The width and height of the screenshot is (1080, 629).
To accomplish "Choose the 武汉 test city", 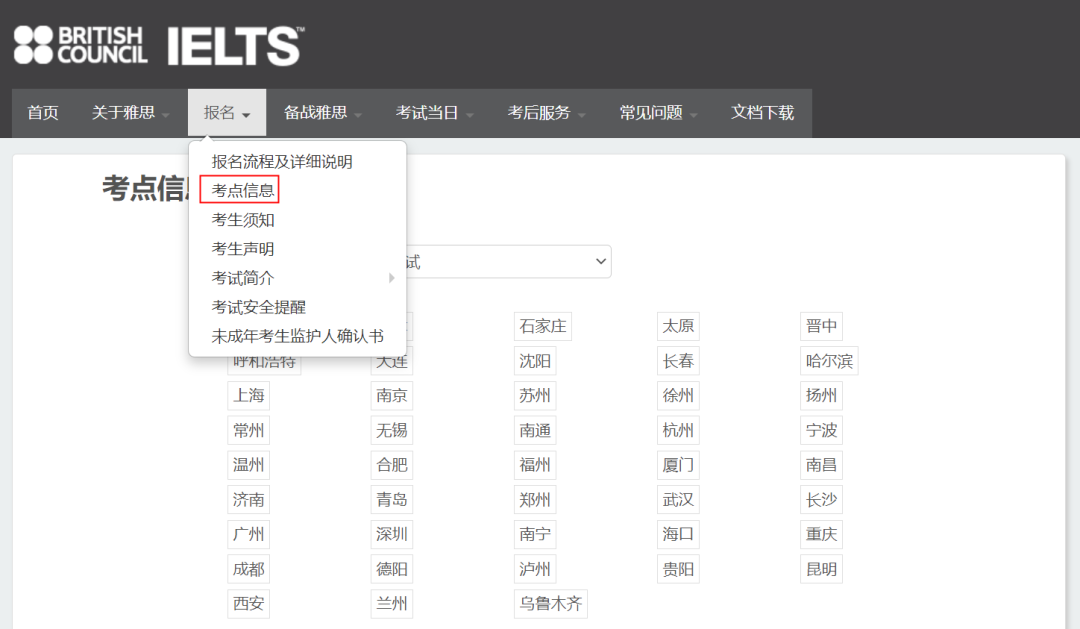I will [678, 499].
